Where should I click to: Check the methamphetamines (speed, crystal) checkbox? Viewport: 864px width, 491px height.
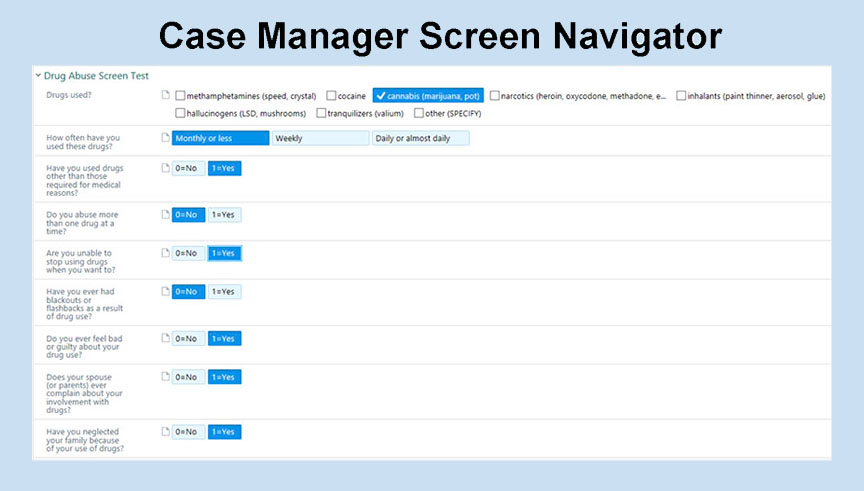click(x=180, y=96)
